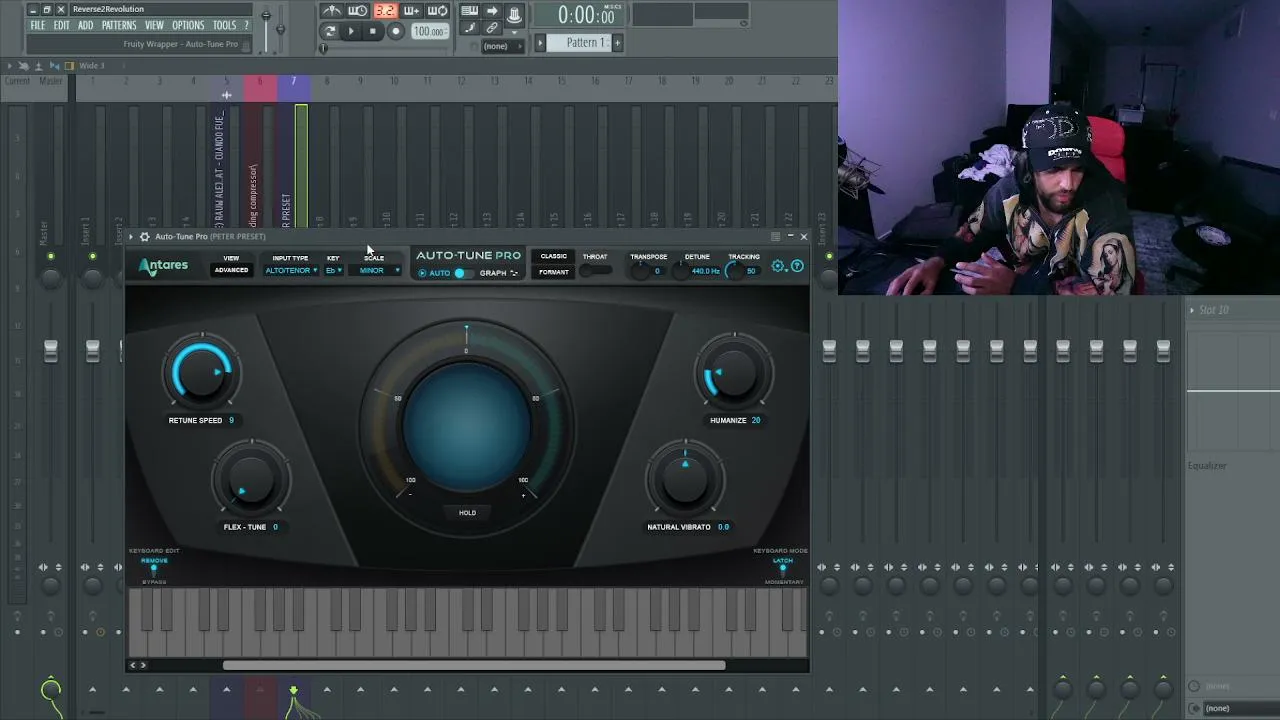
Task: Click the Throat length slider
Action: [x=596, y=271]
